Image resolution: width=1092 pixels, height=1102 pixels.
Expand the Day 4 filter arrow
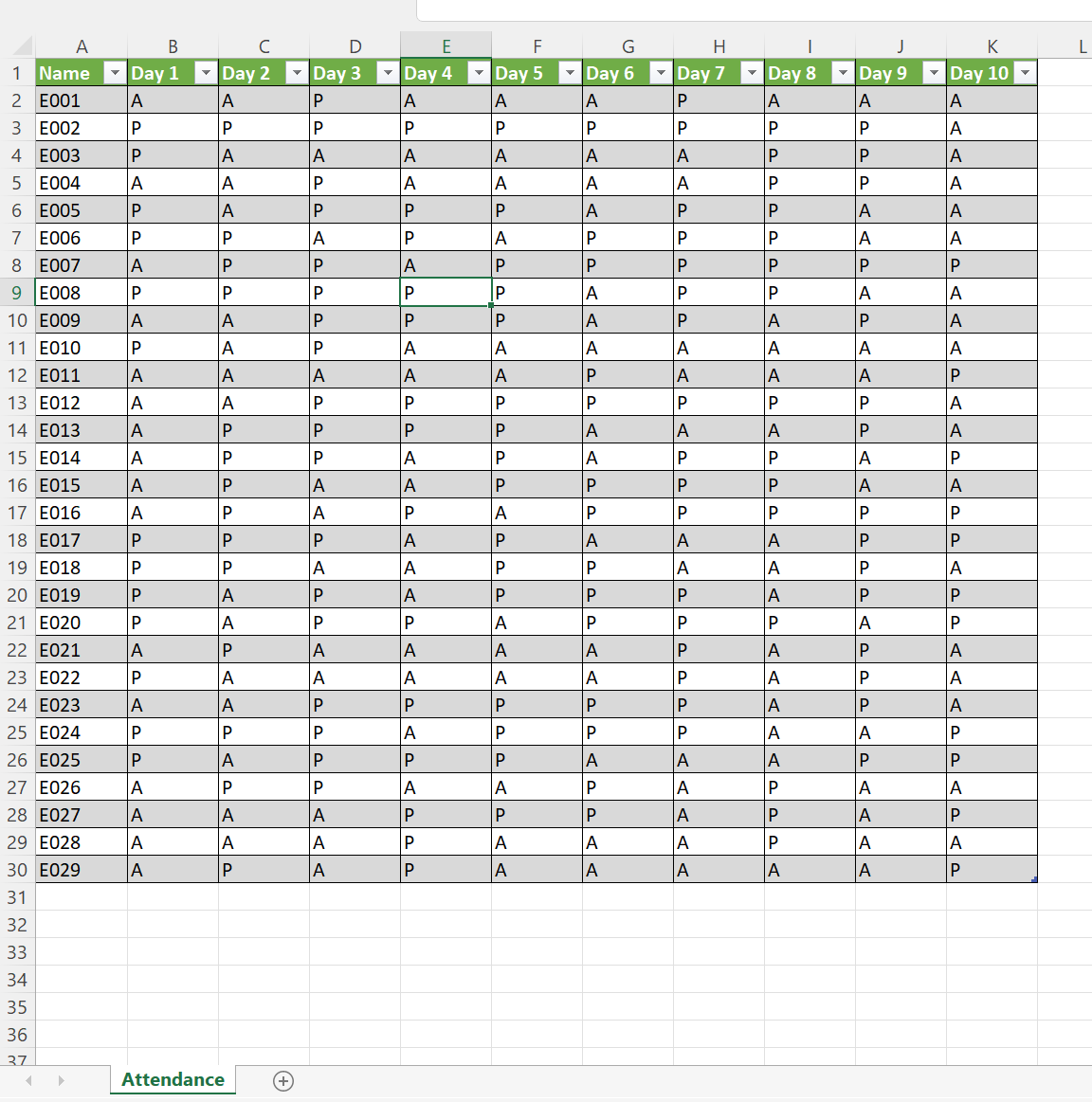tap(479, 72)
